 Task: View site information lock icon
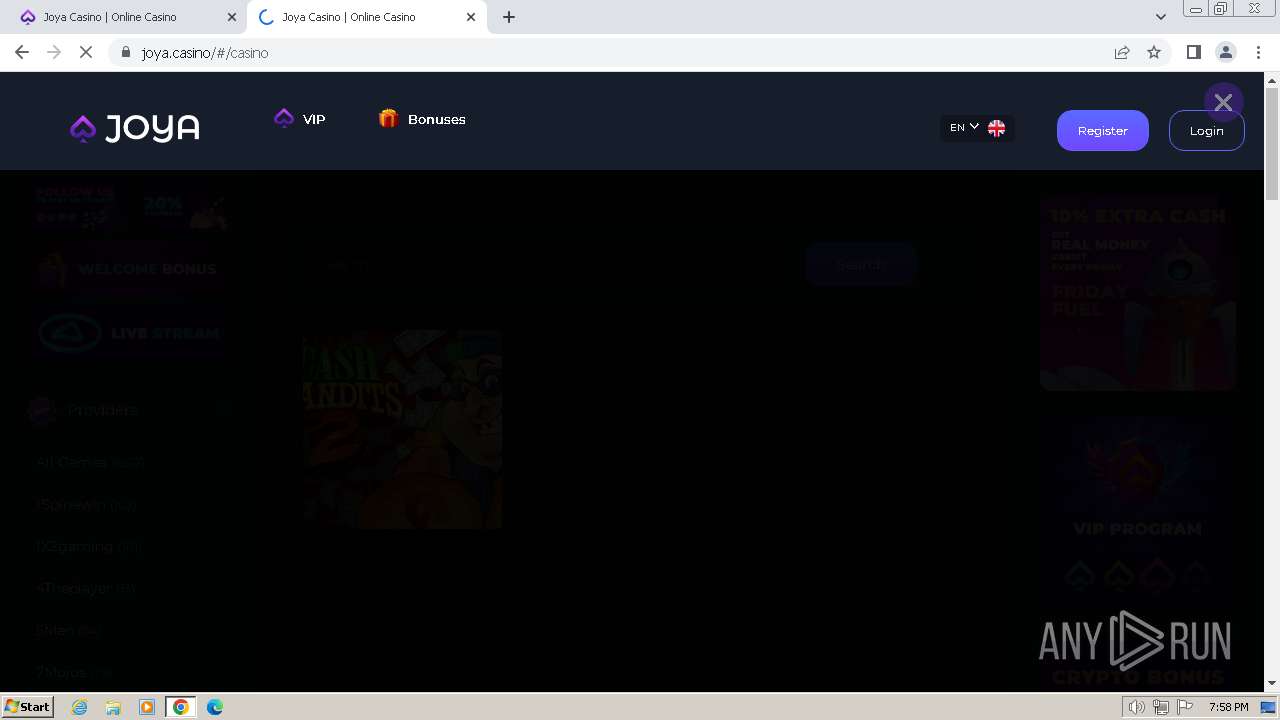(x=126, y=53)
